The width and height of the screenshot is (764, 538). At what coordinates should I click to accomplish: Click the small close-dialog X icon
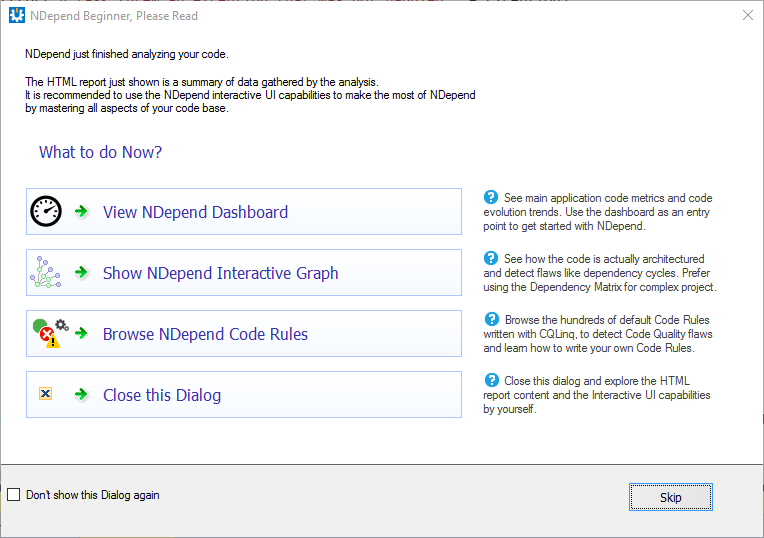(x=45, y=394)
